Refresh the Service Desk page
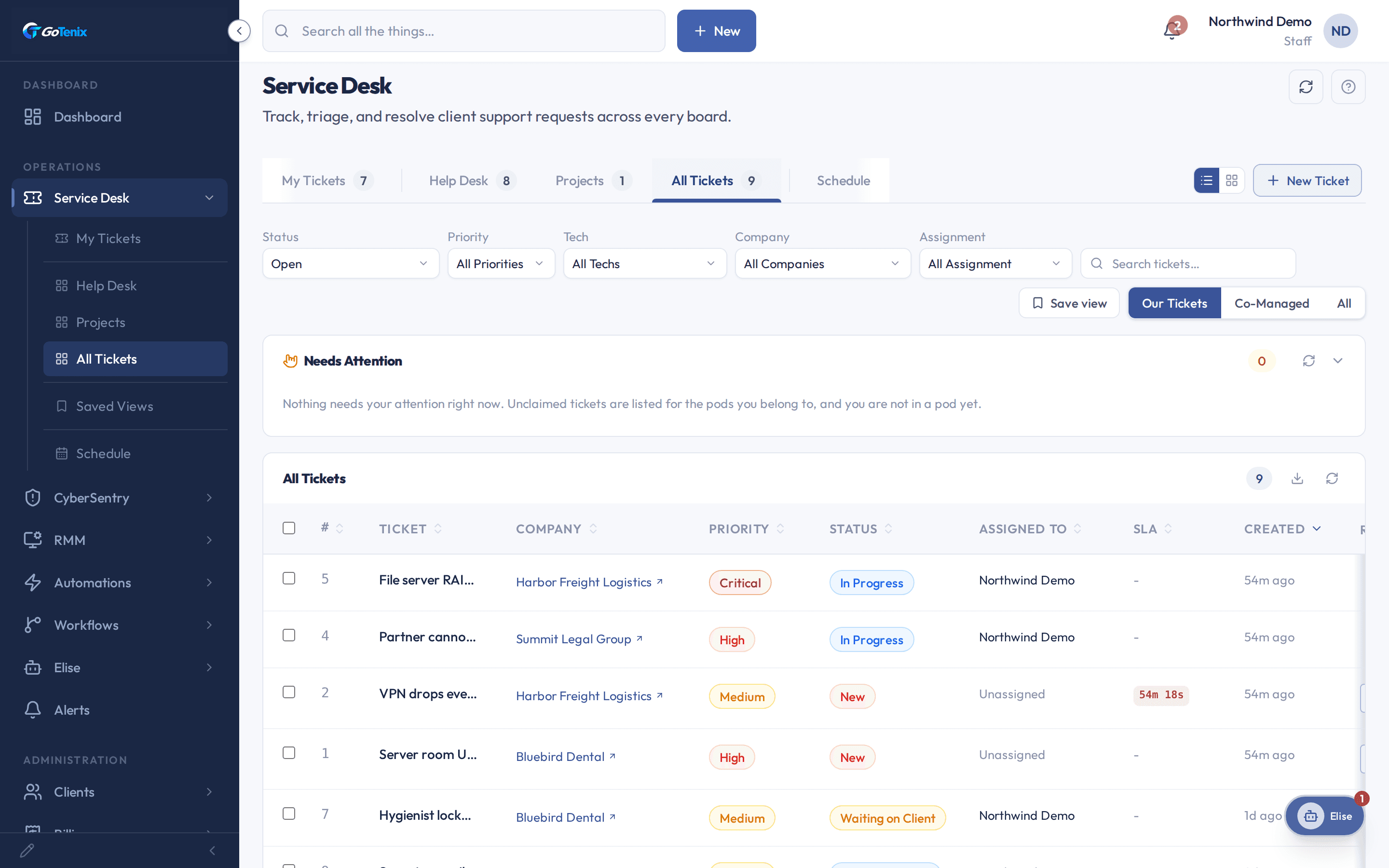Screen dimensions: 1389x868 point(1306,87)
